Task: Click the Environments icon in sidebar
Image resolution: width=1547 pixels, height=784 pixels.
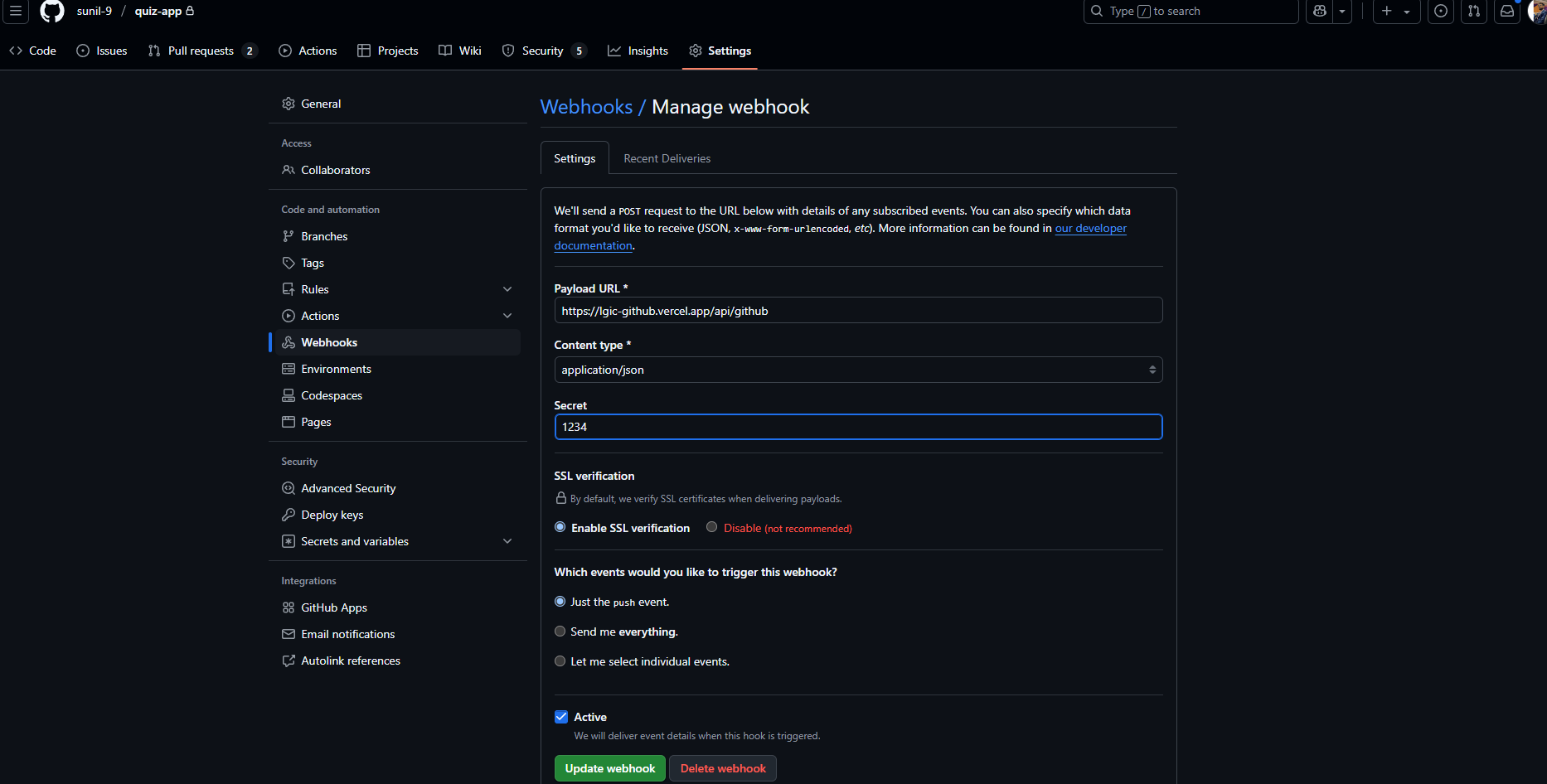Action: pyautogui.click(x=289, y=369)
